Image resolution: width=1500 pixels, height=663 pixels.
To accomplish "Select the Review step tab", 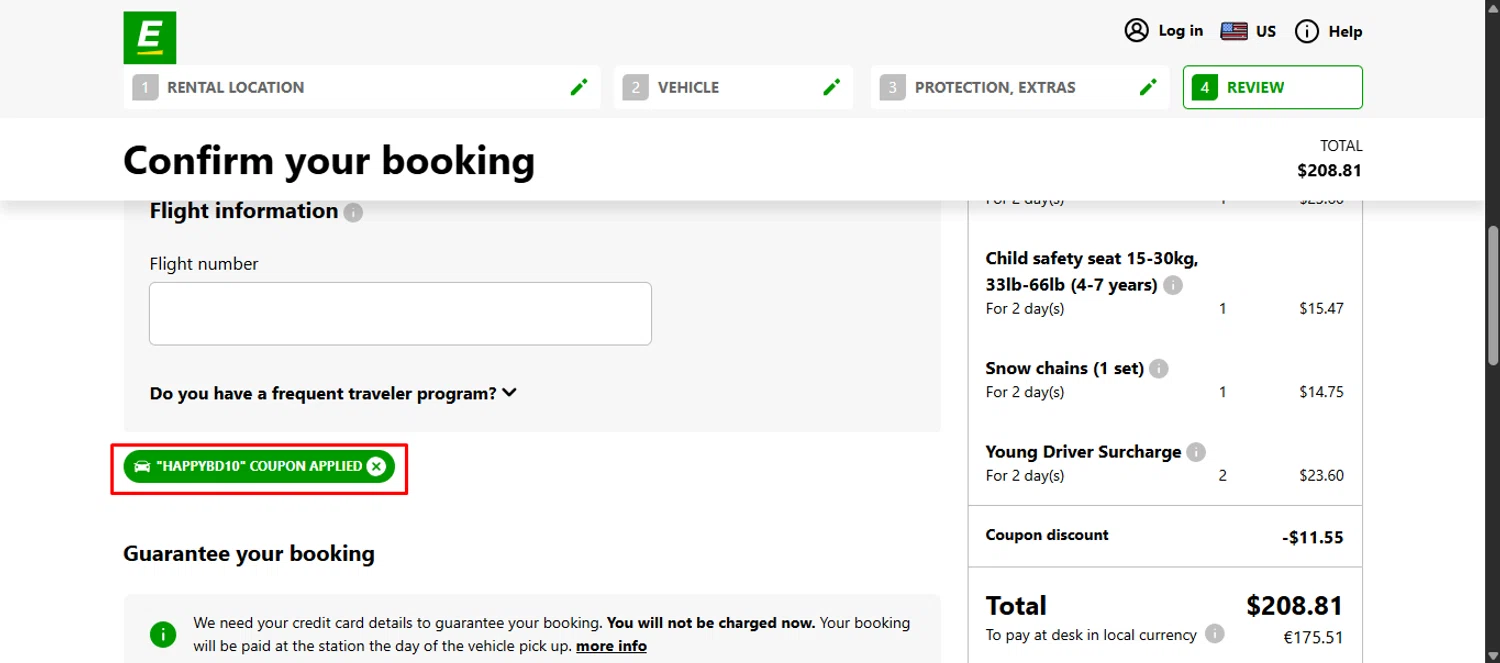I will 1272,87.
